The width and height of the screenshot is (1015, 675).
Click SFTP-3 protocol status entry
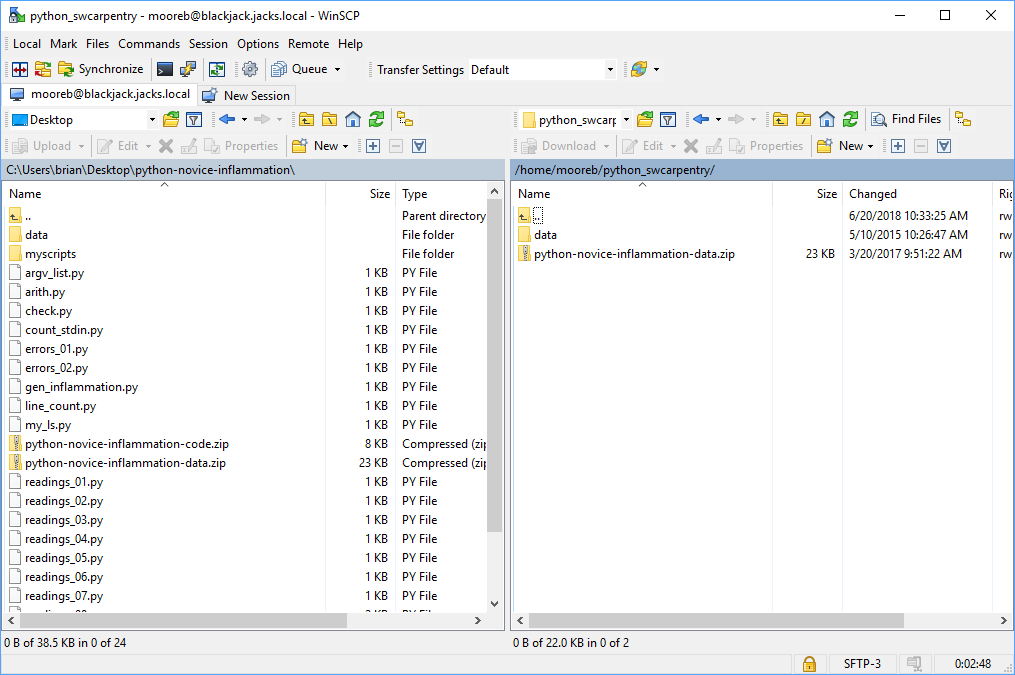point(862,664)
